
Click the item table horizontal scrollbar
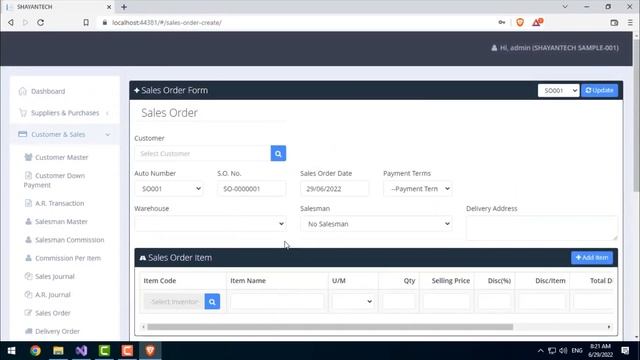(330, 327)
